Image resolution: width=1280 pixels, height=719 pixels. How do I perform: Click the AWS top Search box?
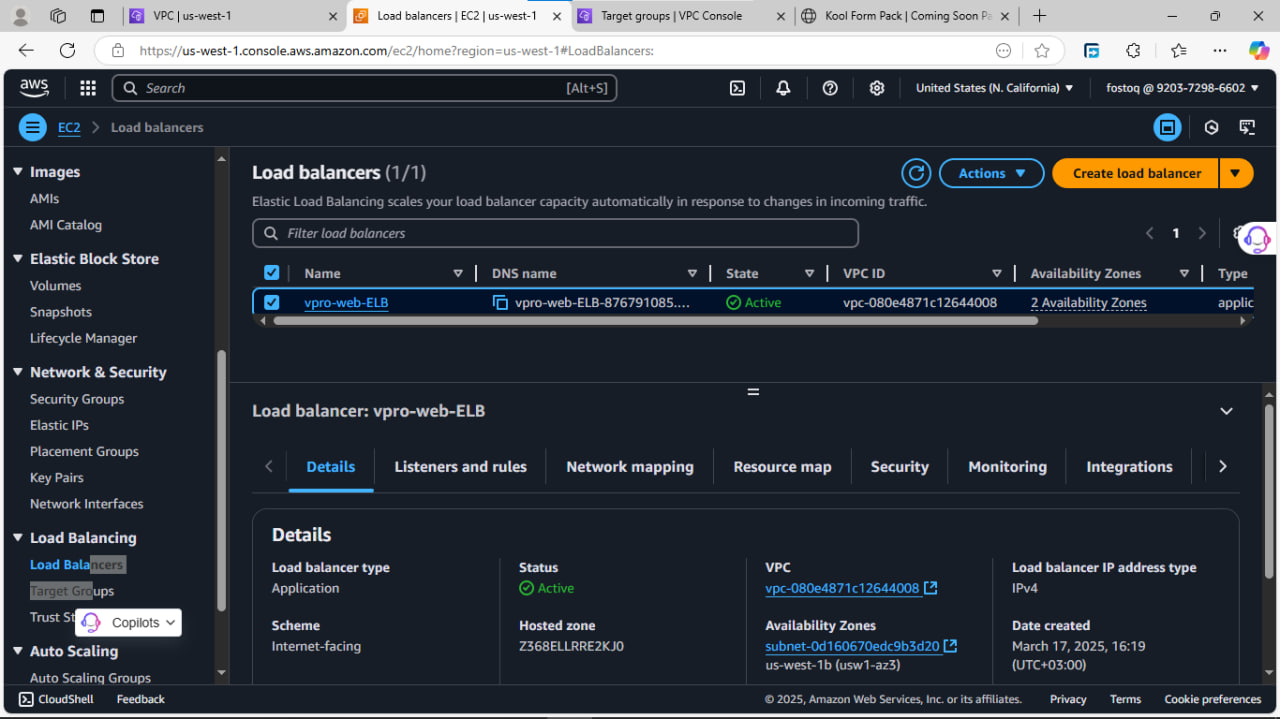(364, 88)
